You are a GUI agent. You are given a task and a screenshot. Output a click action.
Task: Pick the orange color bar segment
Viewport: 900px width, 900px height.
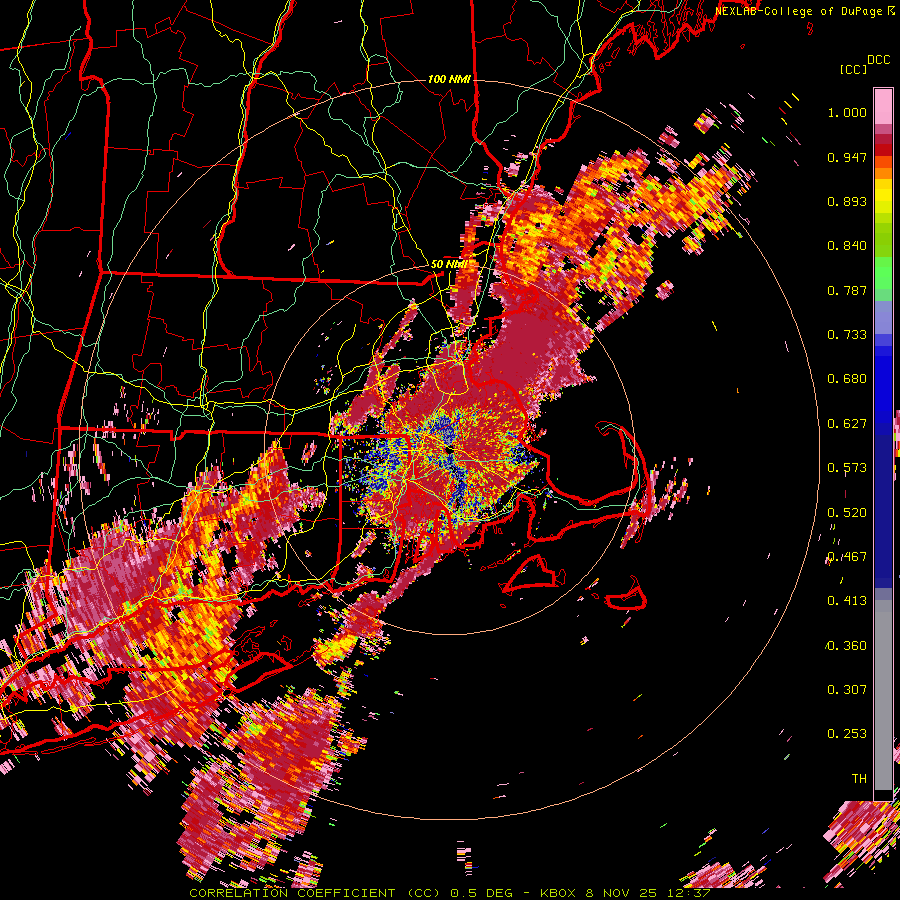(x=883, y=172)
